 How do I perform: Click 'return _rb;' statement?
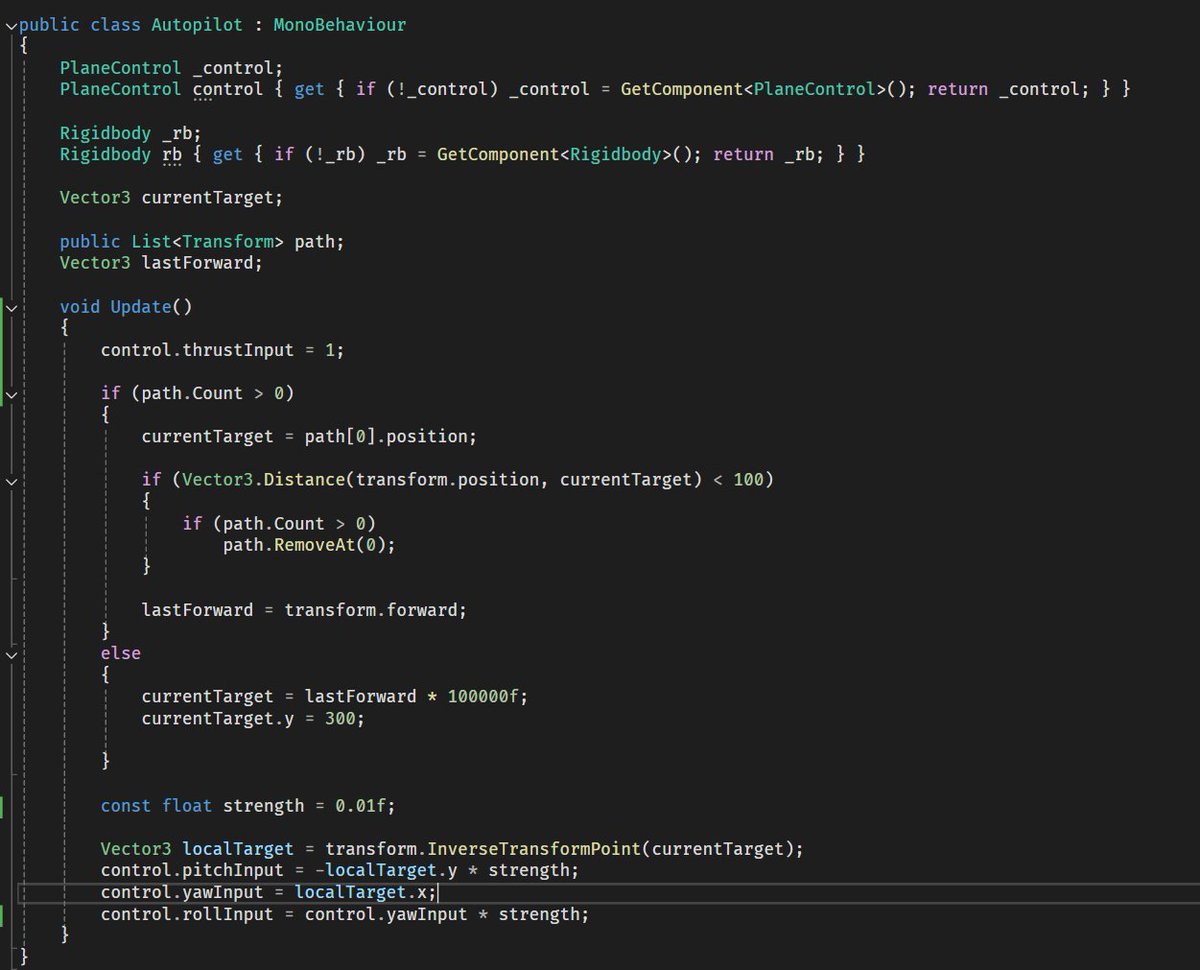(768, 154)
